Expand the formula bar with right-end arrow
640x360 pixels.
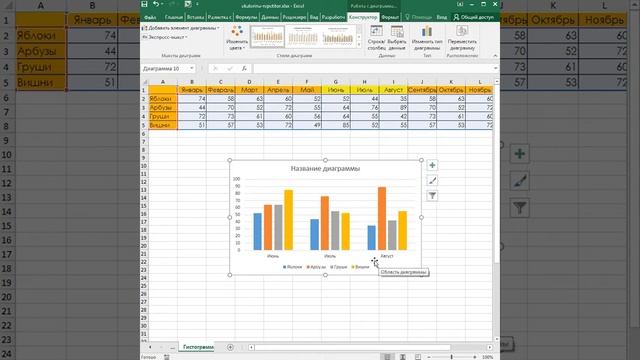click(x=496, y=69)
